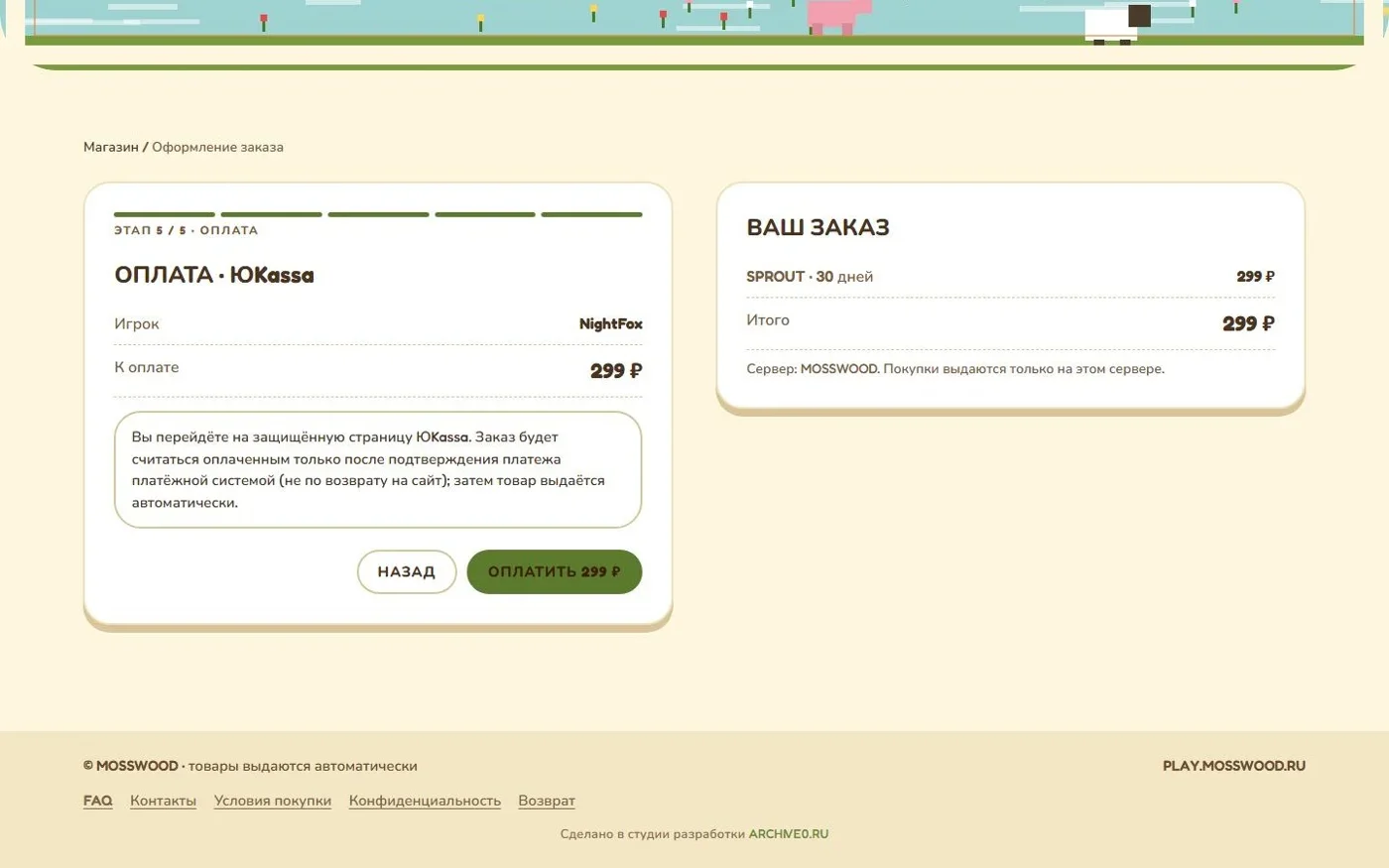Click the last checkout progress segment
The height and width of the screenshot is (868, 1389).
point(592,214)
